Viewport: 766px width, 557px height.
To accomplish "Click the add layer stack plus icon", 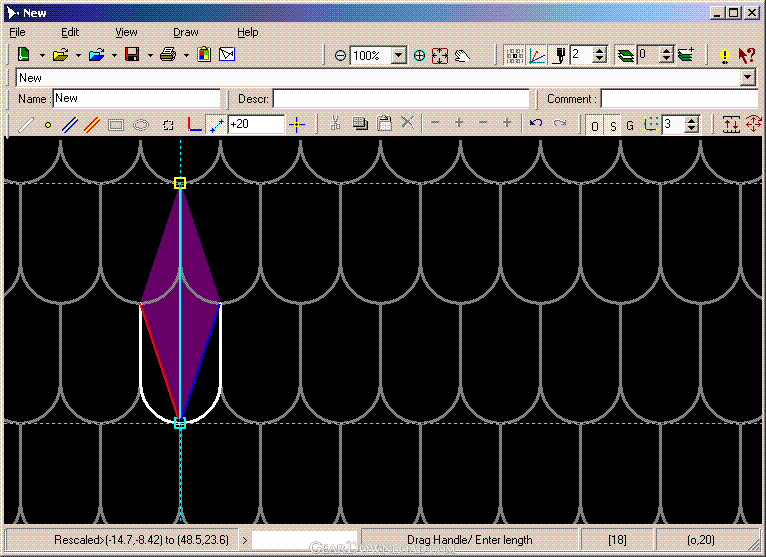I will (686, 55).
